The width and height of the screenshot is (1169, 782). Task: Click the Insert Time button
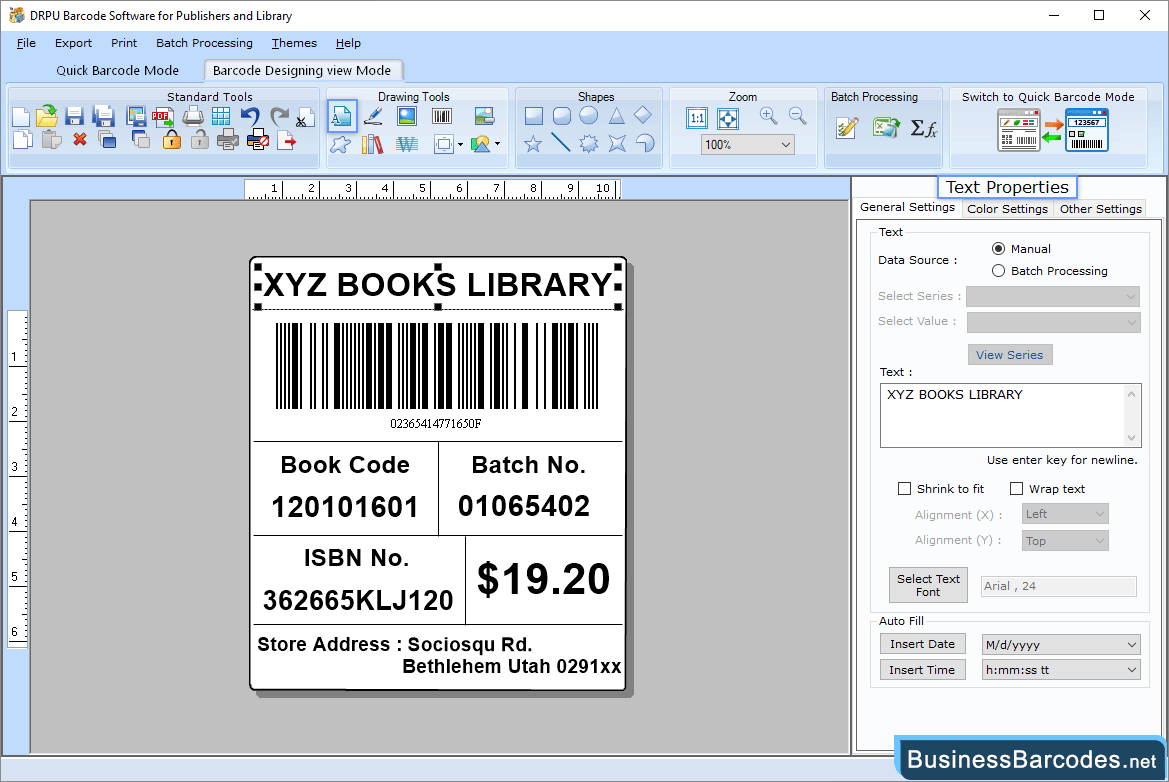(922, 669)
